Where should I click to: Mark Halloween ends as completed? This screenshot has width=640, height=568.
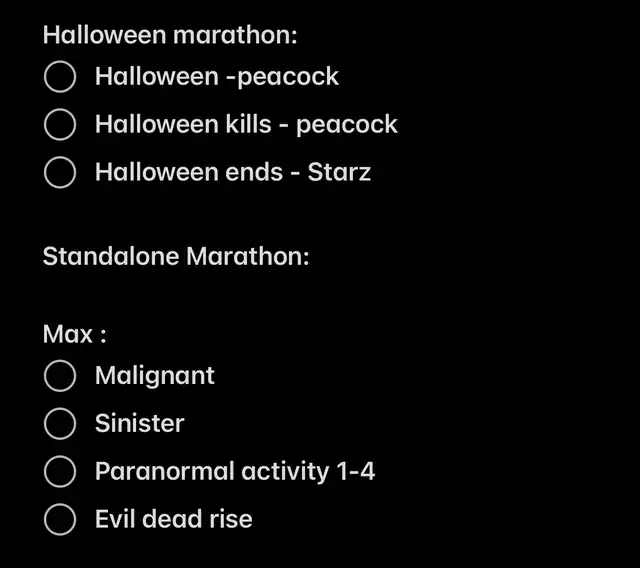tap(60, 172)
